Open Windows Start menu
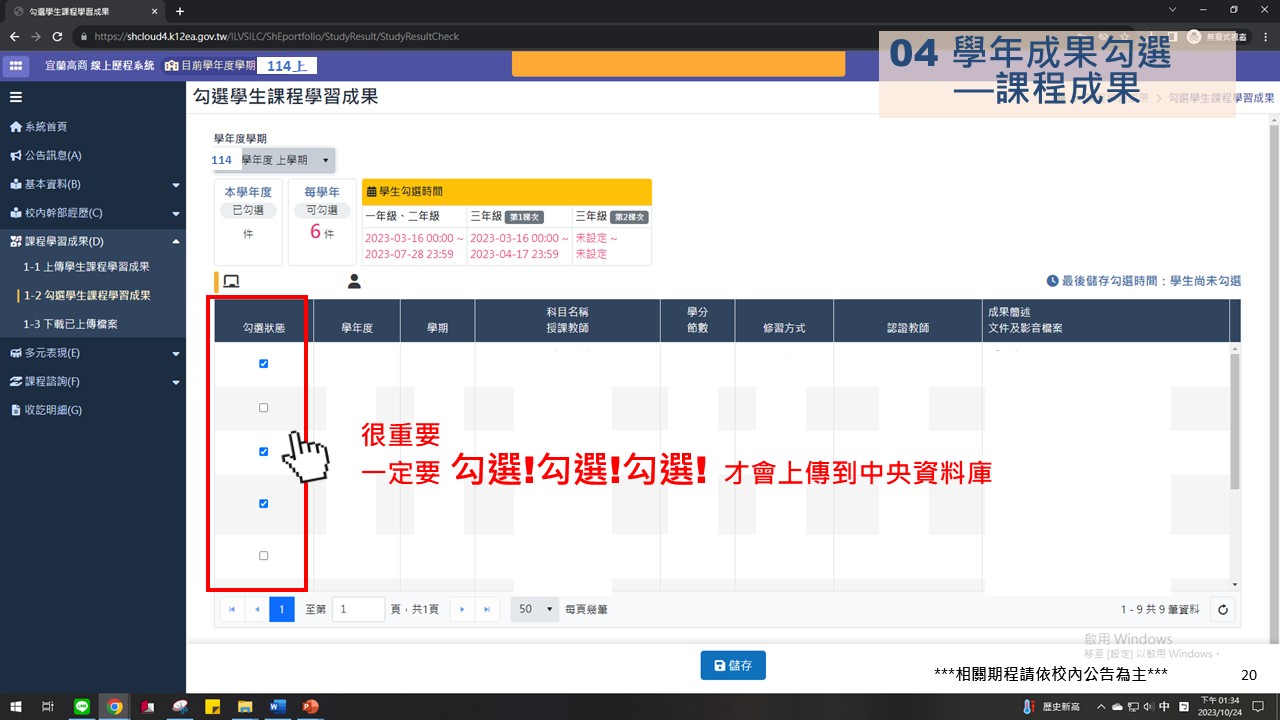Screen dimensions: 1280x720 [16, 706]
